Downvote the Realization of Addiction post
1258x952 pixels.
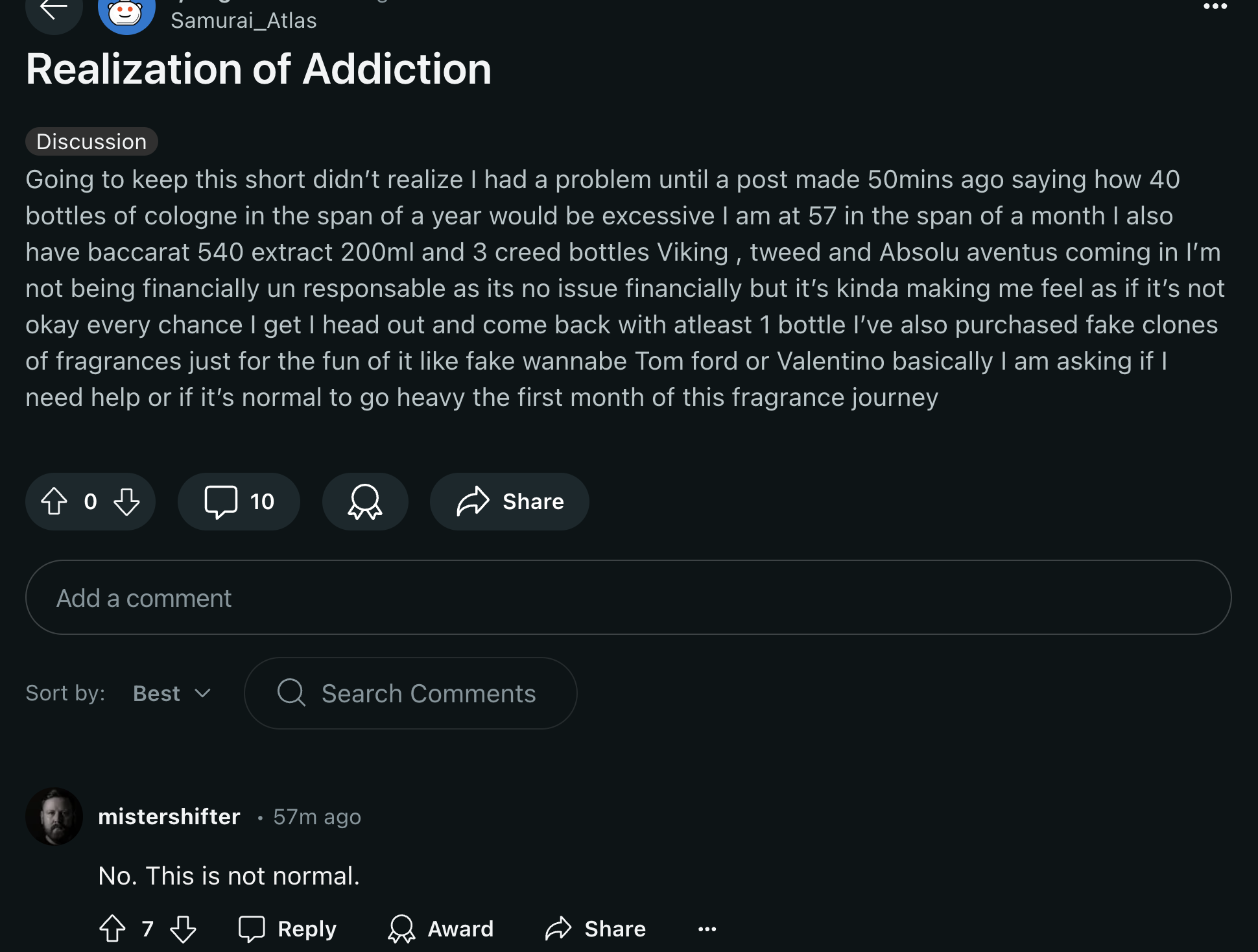(126, 501)
